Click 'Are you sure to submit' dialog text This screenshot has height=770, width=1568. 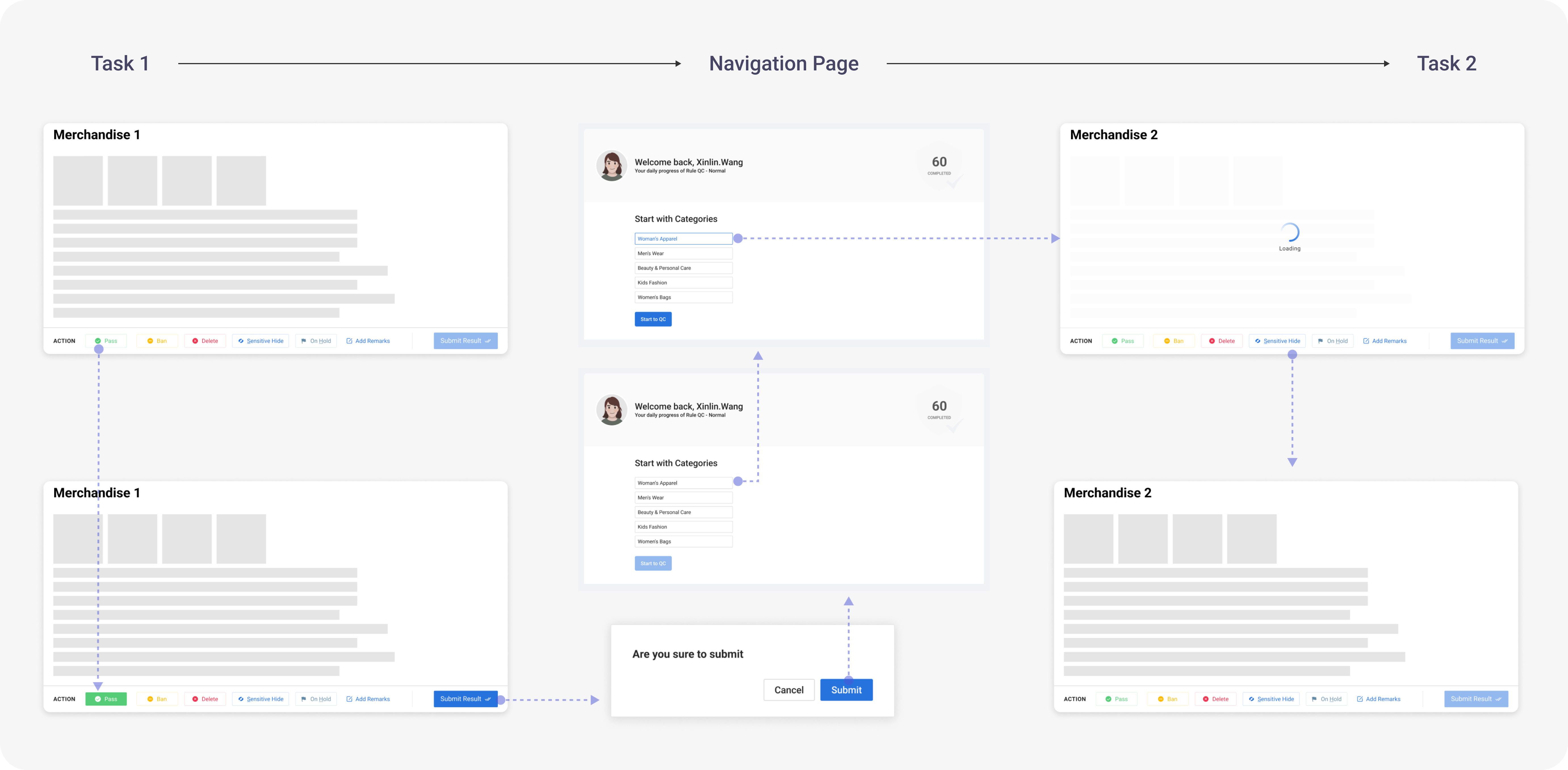688,654
